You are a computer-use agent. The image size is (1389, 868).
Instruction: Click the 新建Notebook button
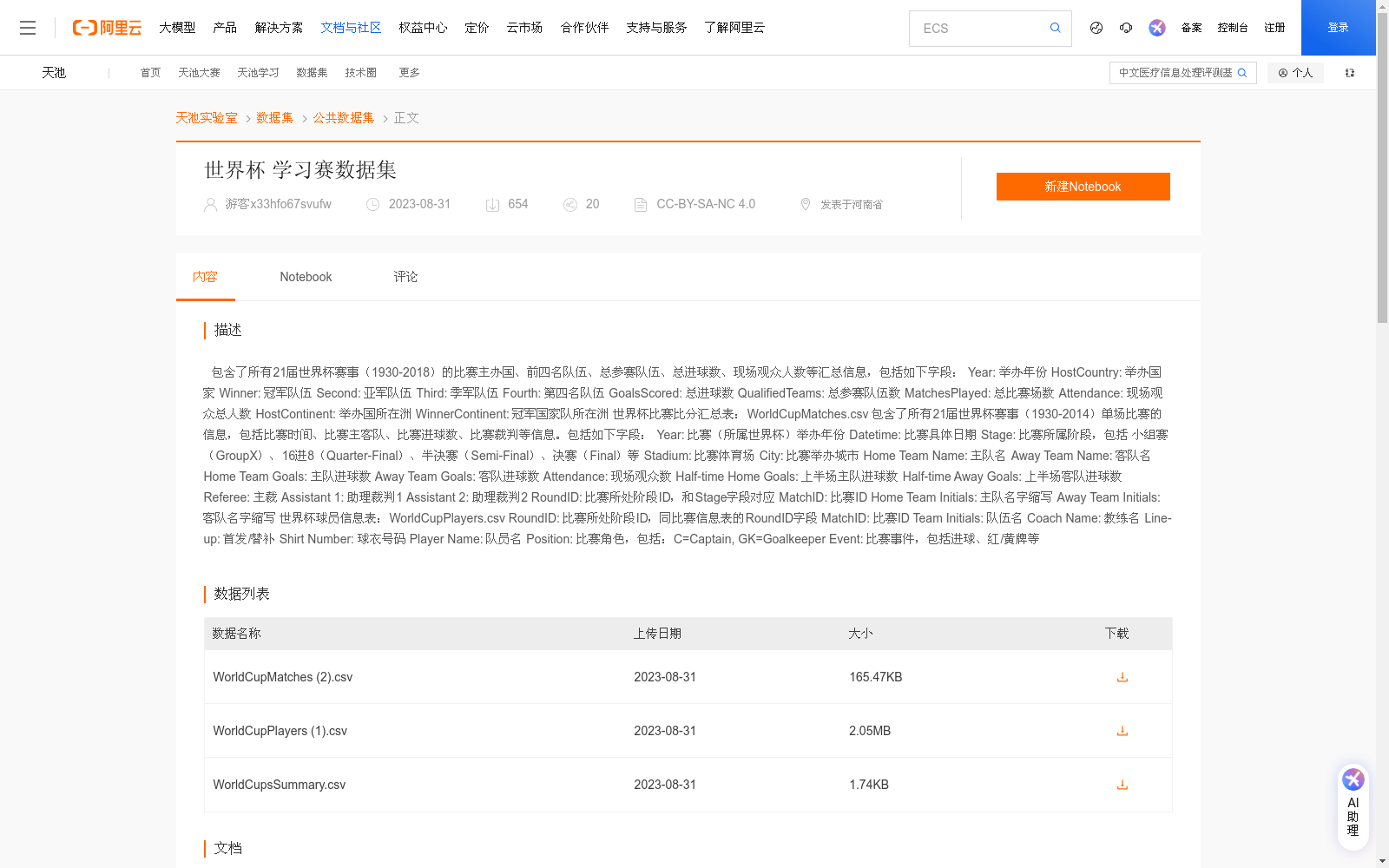(1083, 187)
